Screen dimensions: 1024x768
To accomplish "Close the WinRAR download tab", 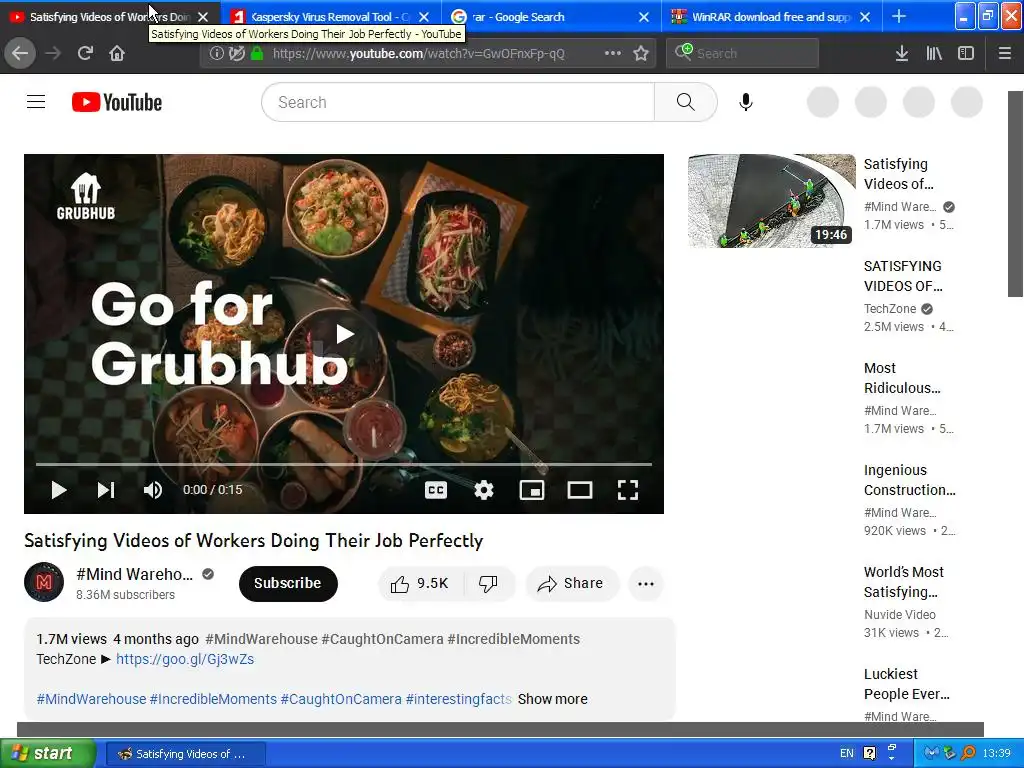I will [865, 17].
